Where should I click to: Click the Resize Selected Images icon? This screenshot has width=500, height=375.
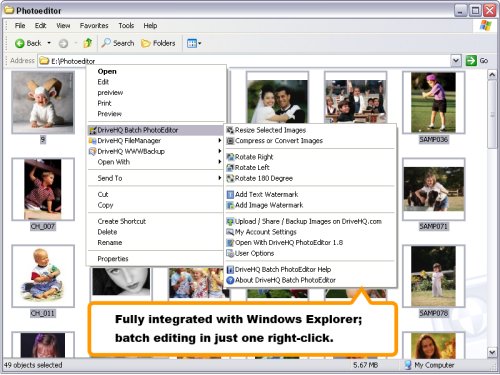(x=230, y=130)
